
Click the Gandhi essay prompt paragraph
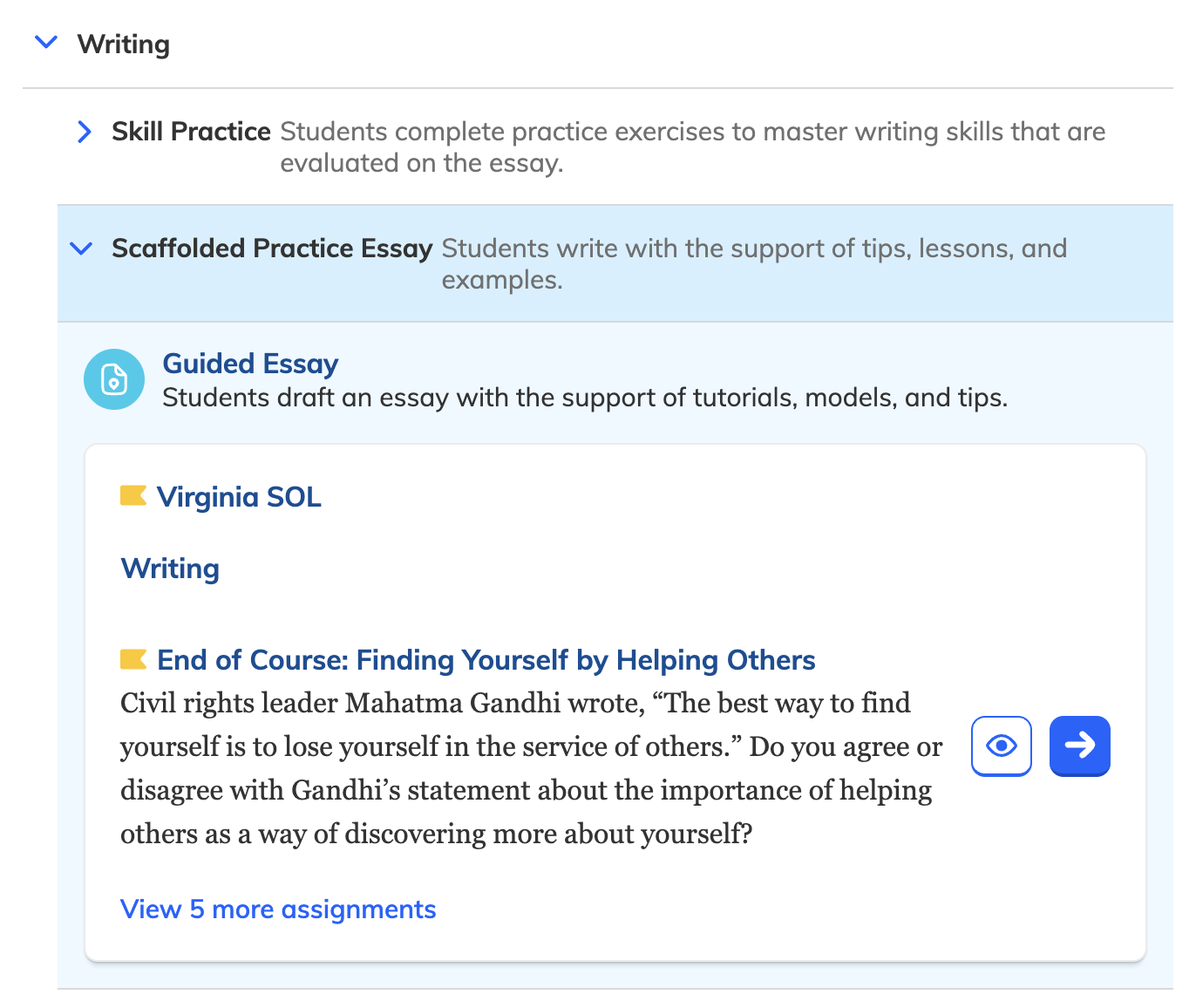tap(531, 768)
